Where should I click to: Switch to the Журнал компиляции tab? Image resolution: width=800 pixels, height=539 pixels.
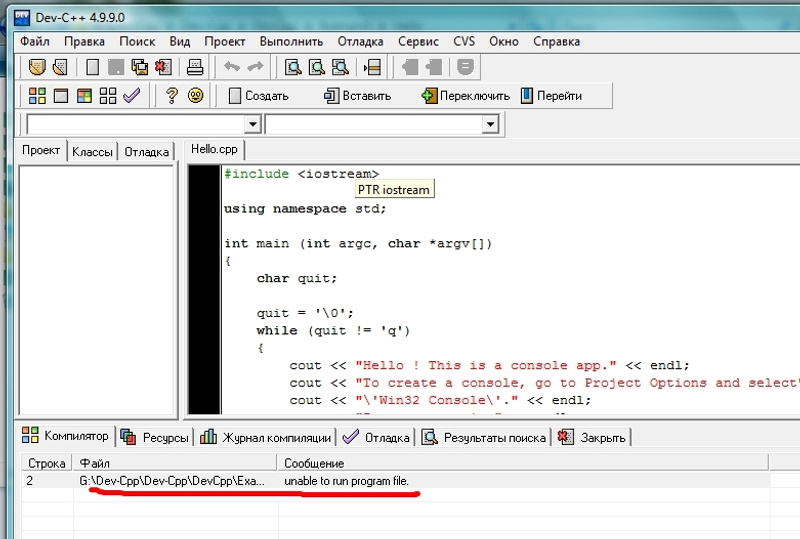265,437
